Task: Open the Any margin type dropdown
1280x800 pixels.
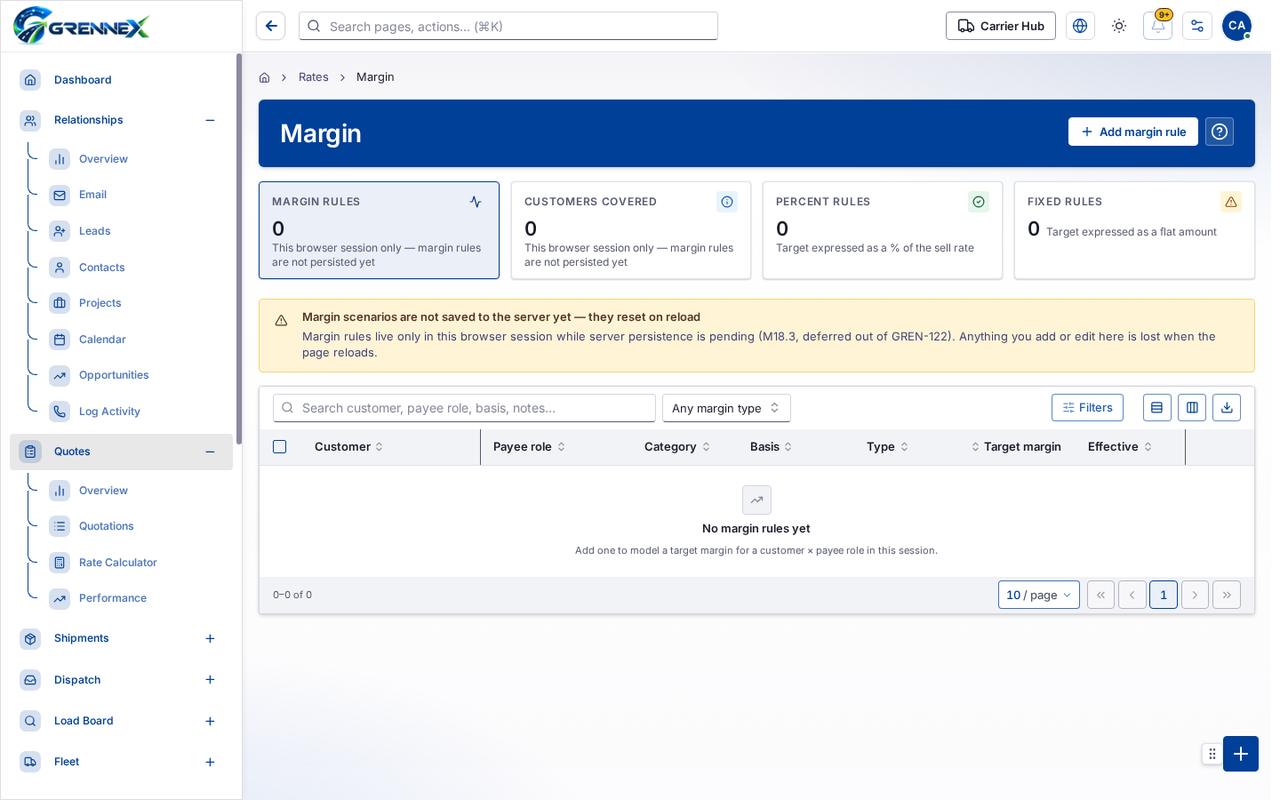Action: pos(726,408)
